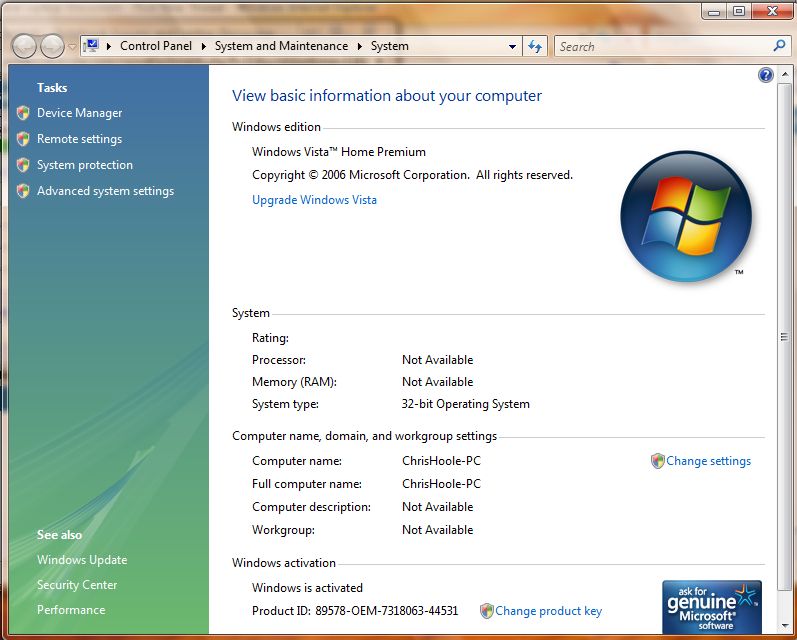Viewport: 797px width, 640px height.
Task: Click the 32-bit Operating System value
Action: pyautogui.click(x=466, y=404)
